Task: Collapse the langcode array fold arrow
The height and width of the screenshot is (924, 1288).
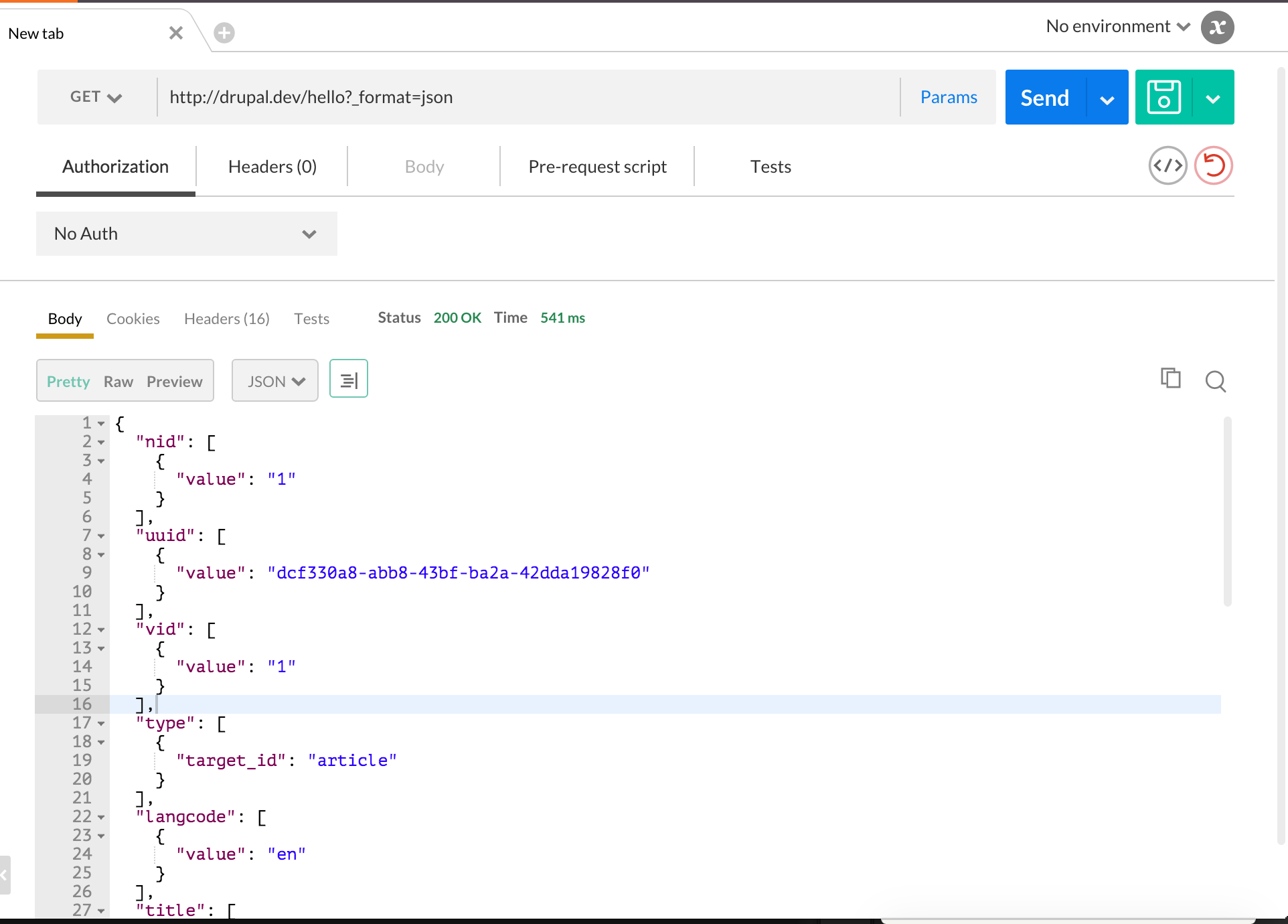Action: coord(101,818)
